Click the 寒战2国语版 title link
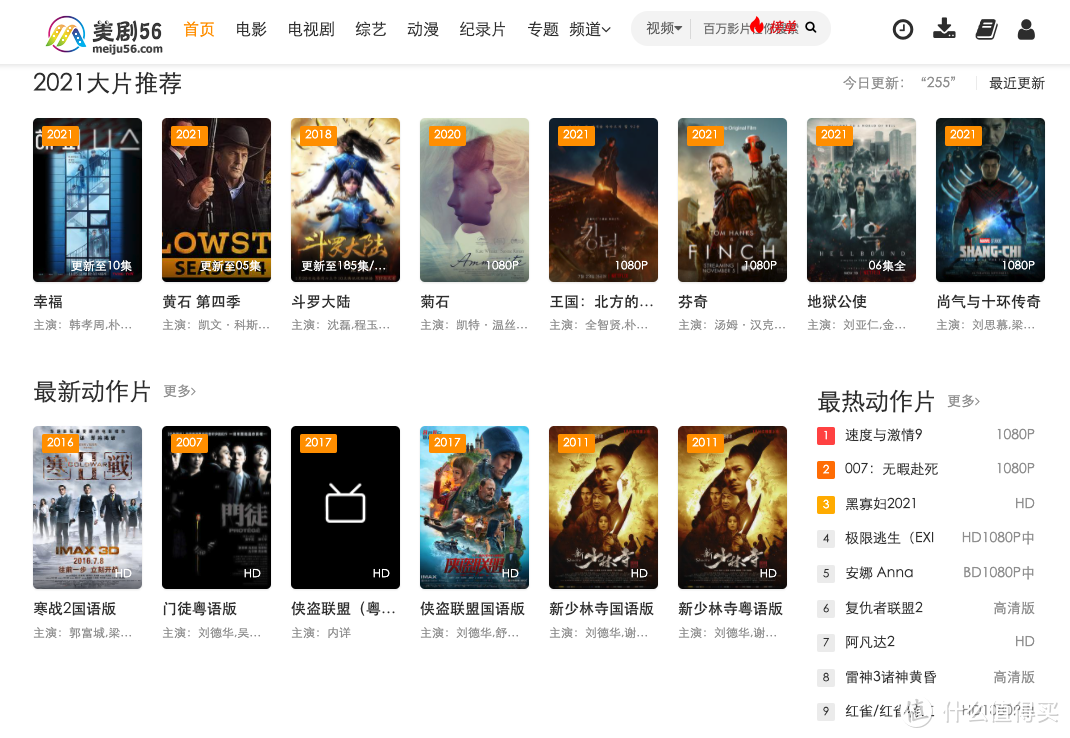1070x738 pixels. pos(75,608)
